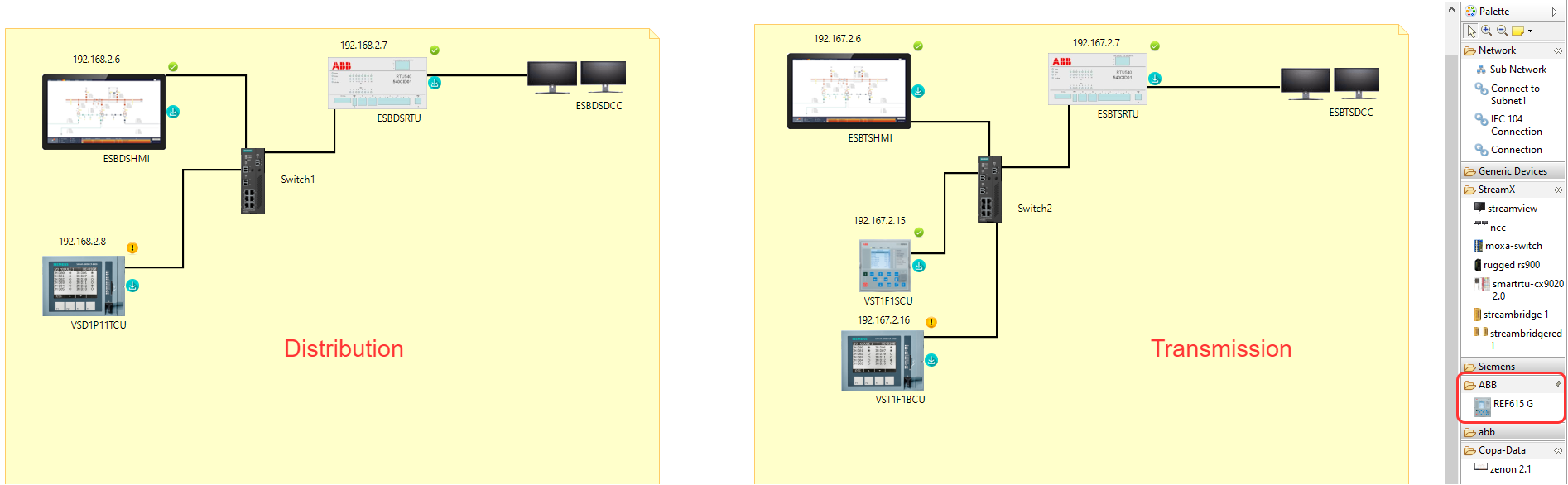The image size is (1568, 485).
Task: Choose the IEC 104 Connection tool
Action: pyautogui.click(x=1515, y=125)
